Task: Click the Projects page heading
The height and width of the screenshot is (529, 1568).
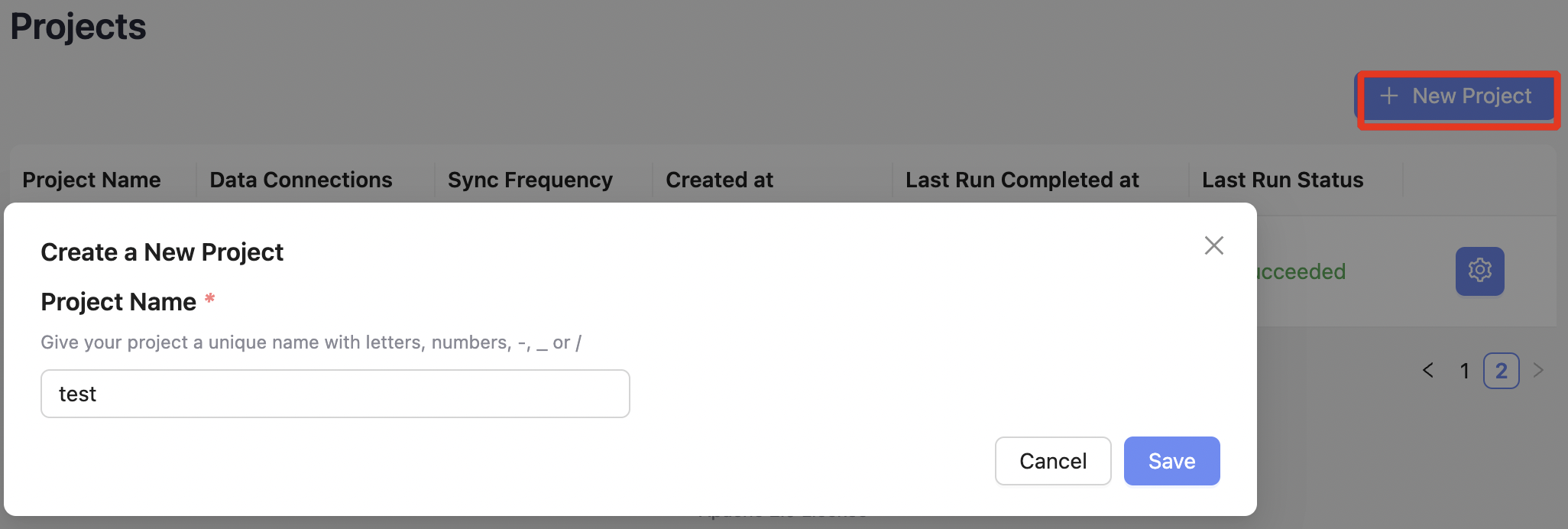Action: coord(78,27)
